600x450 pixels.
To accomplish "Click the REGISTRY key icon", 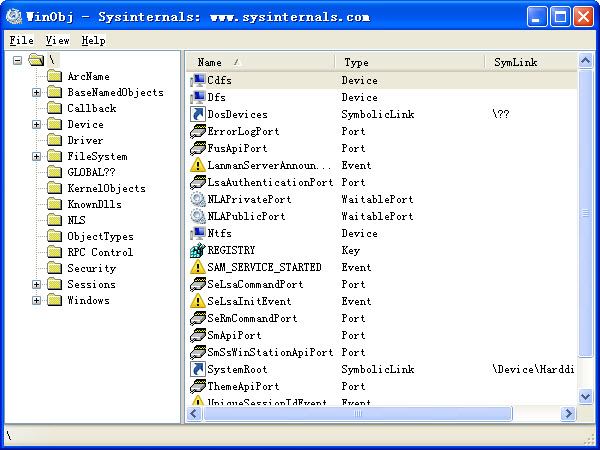I will tap(198, 250).
